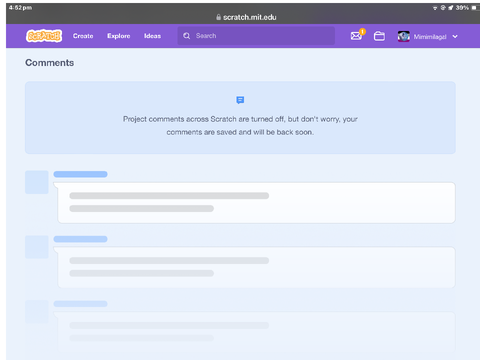Open the Scratch logo home link
The height and width of the screenshot is (360, 480).
pos(44,36)
